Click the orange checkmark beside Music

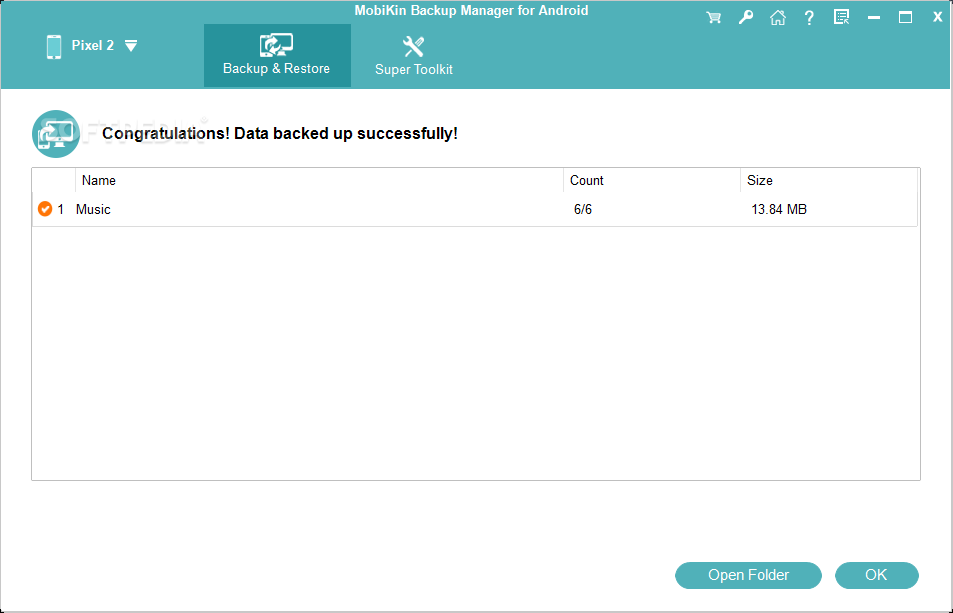tap(45, 209)
